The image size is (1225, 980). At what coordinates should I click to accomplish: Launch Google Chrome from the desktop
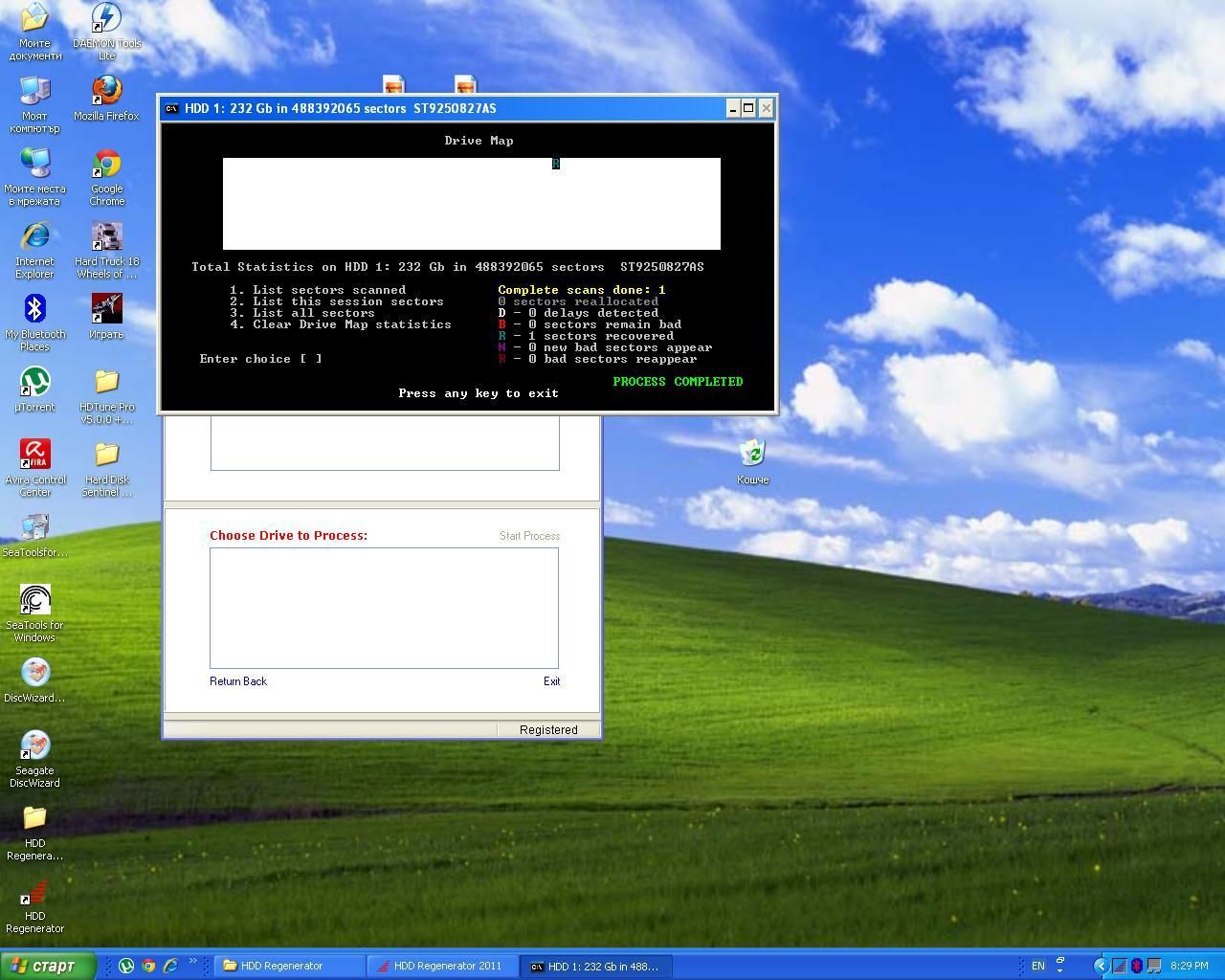click(106, 165)
